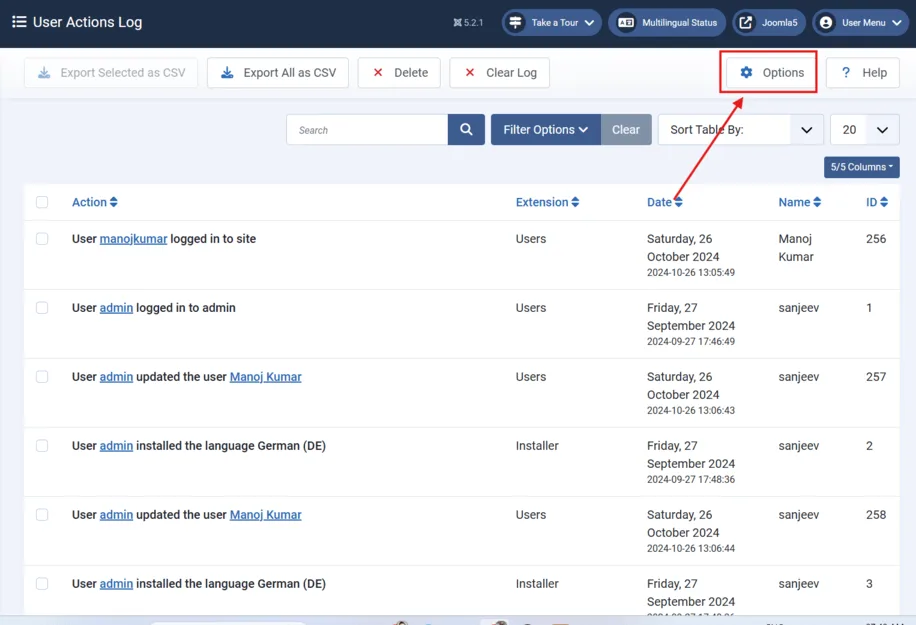The height and width of the screenshot is (625, 916).
Task: Click the Delete toolbar button
Action: pyautogui.click(x=399, y=72)
